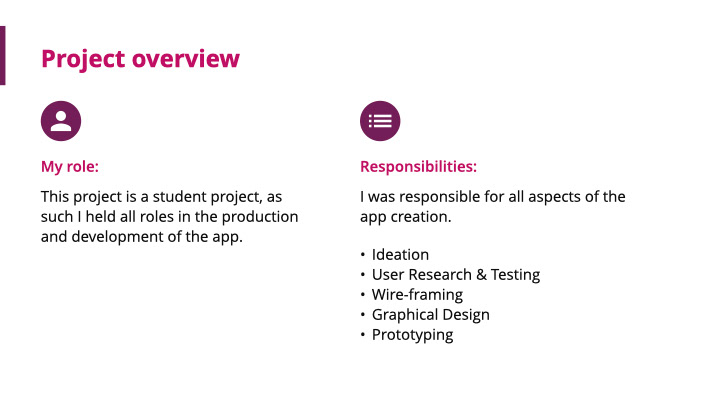
Task: Click the list icon above Responsibilities
Action: pos(380,121)
